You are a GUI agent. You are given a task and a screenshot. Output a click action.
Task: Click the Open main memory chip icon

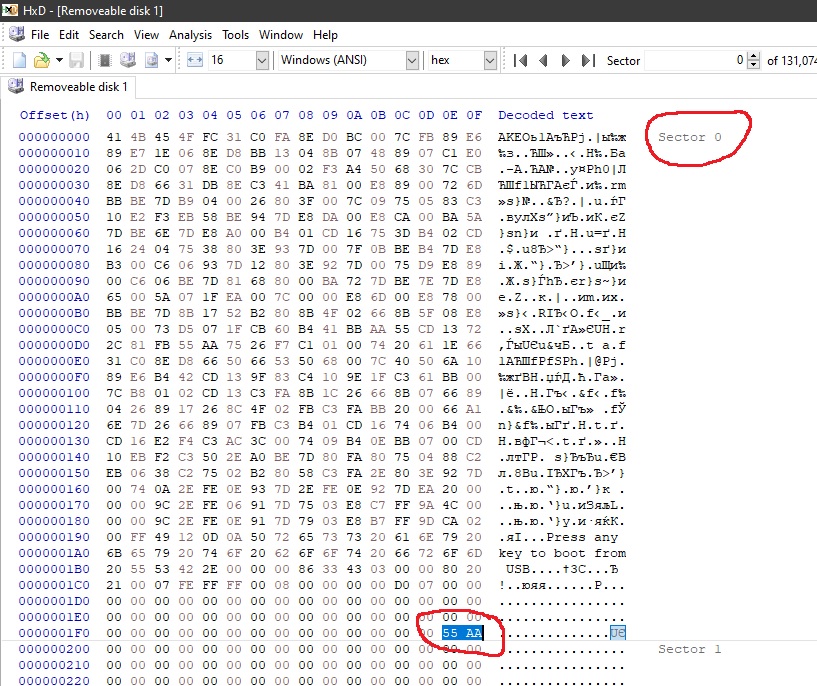[x=106, y=60]
